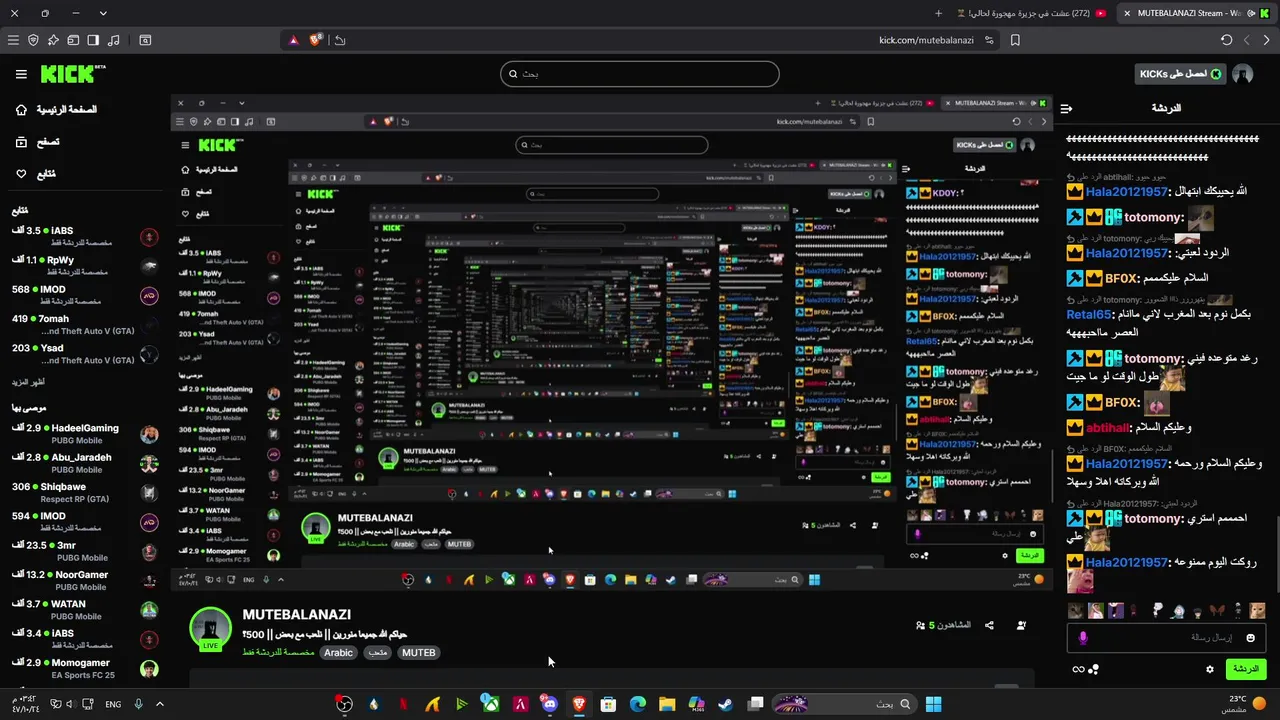Open followed channel RpWy
The width and height of the screenshot is (1280, 720).
(x=85, y=266)
